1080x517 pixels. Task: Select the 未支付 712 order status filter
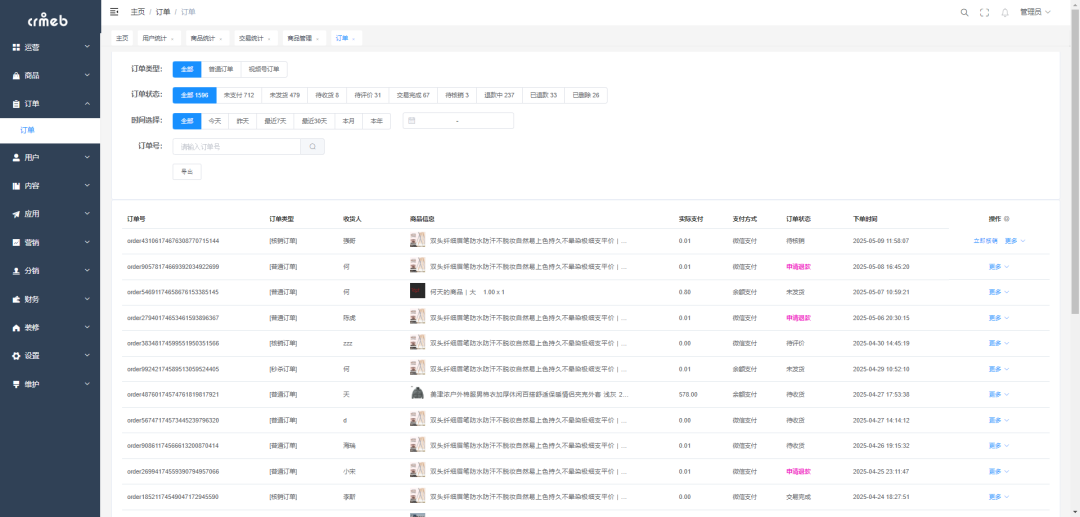(238, 95)
